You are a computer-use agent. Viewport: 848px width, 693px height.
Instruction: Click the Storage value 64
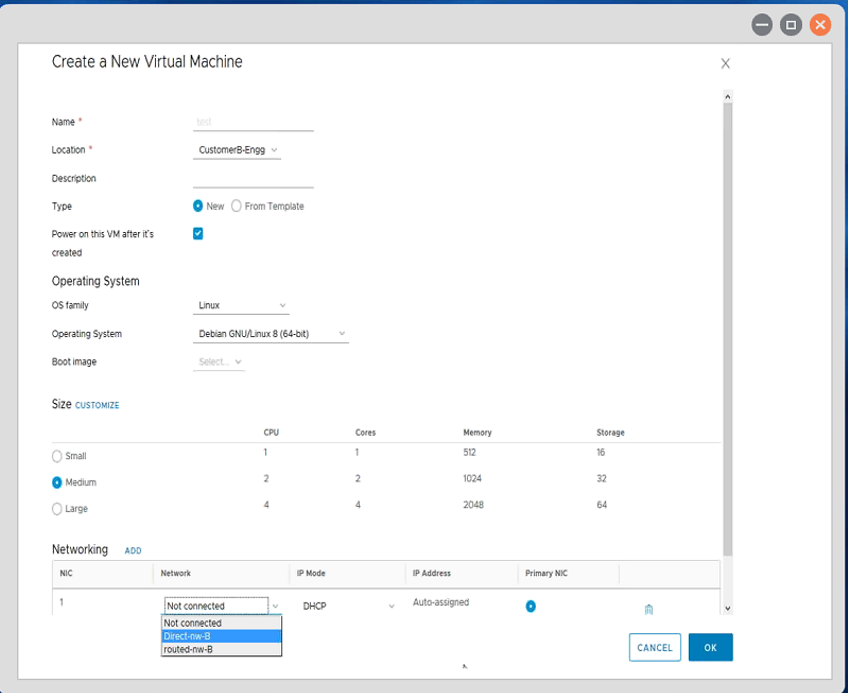(x=601, y=505)
